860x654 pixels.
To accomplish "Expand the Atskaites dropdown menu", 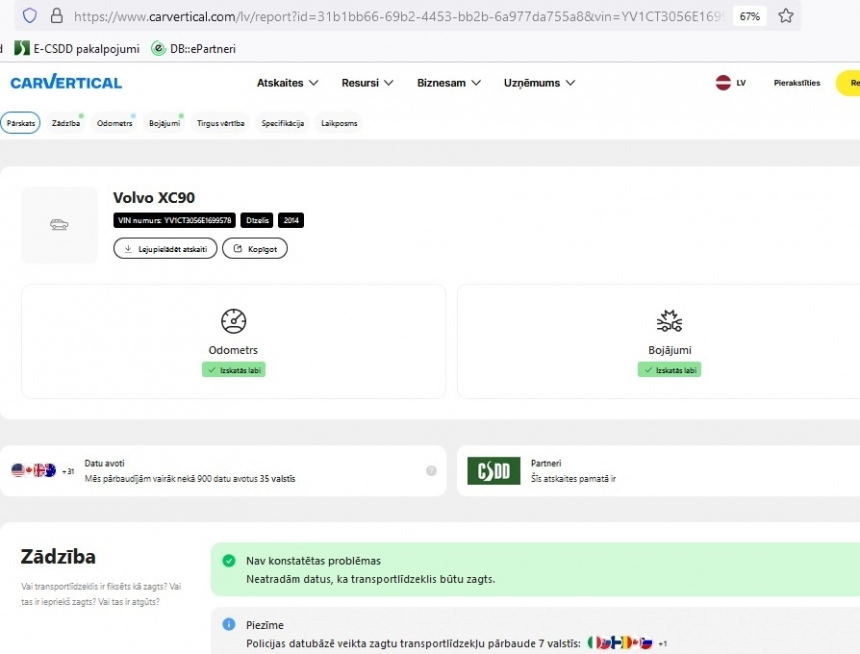I will click(x=287, y=83).
